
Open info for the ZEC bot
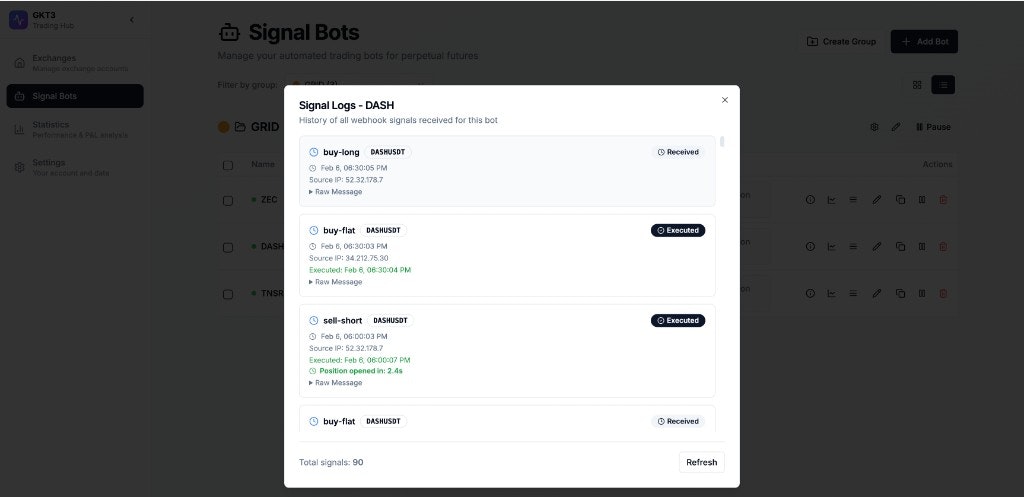pyautogui.click(x=811, y=200)
